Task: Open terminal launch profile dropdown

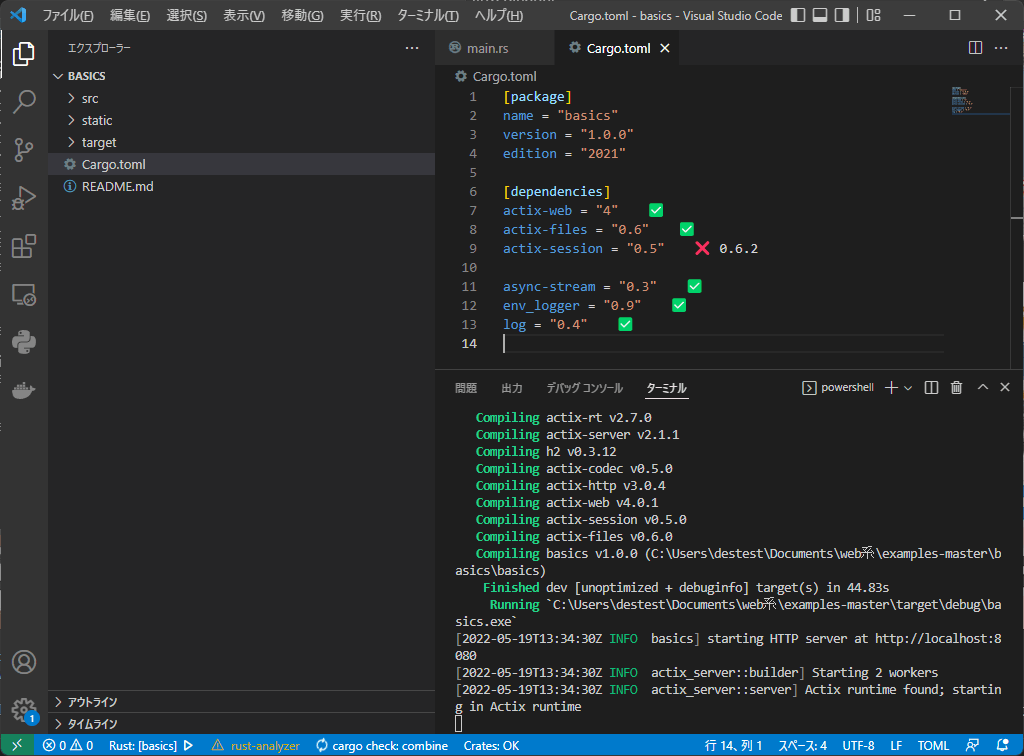Action: point(908,388)
